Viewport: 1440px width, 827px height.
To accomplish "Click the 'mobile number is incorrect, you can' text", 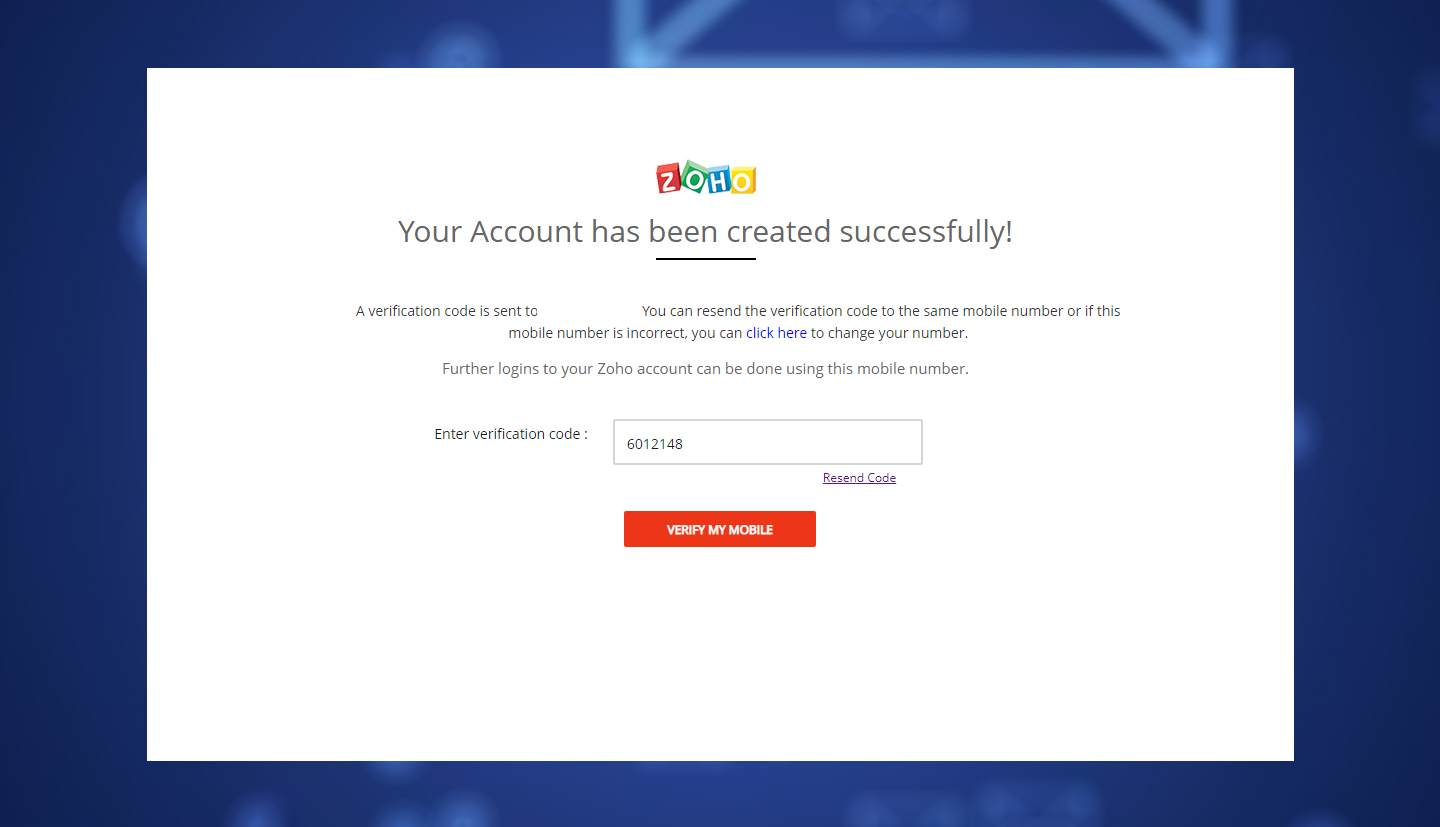I will [625, 333].
